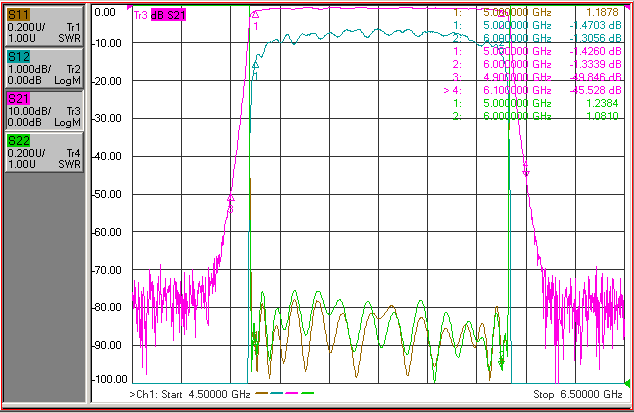The height and width of the screenshot is (413, 634).
Task: Click the -100.00 bottom scale label
Action: tap(111, 379)
